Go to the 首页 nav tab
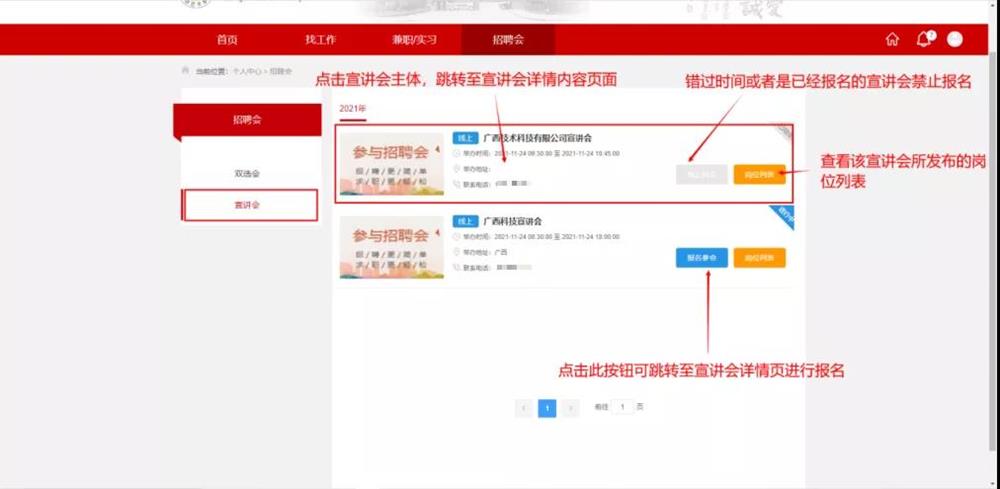This screenshot has width=1000, height=489. click(227, 40)
